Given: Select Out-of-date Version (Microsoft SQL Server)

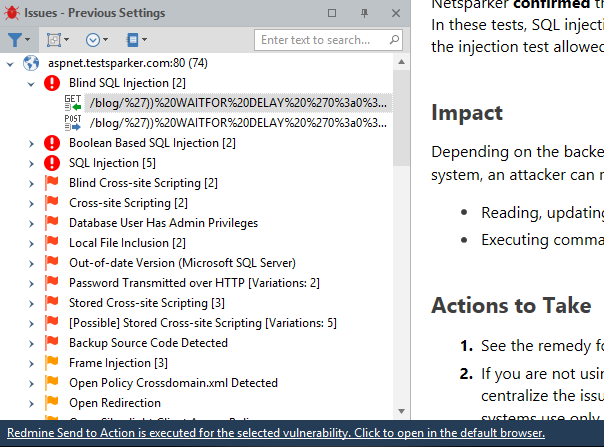Looking at the screenshot, I should [182, 262].
